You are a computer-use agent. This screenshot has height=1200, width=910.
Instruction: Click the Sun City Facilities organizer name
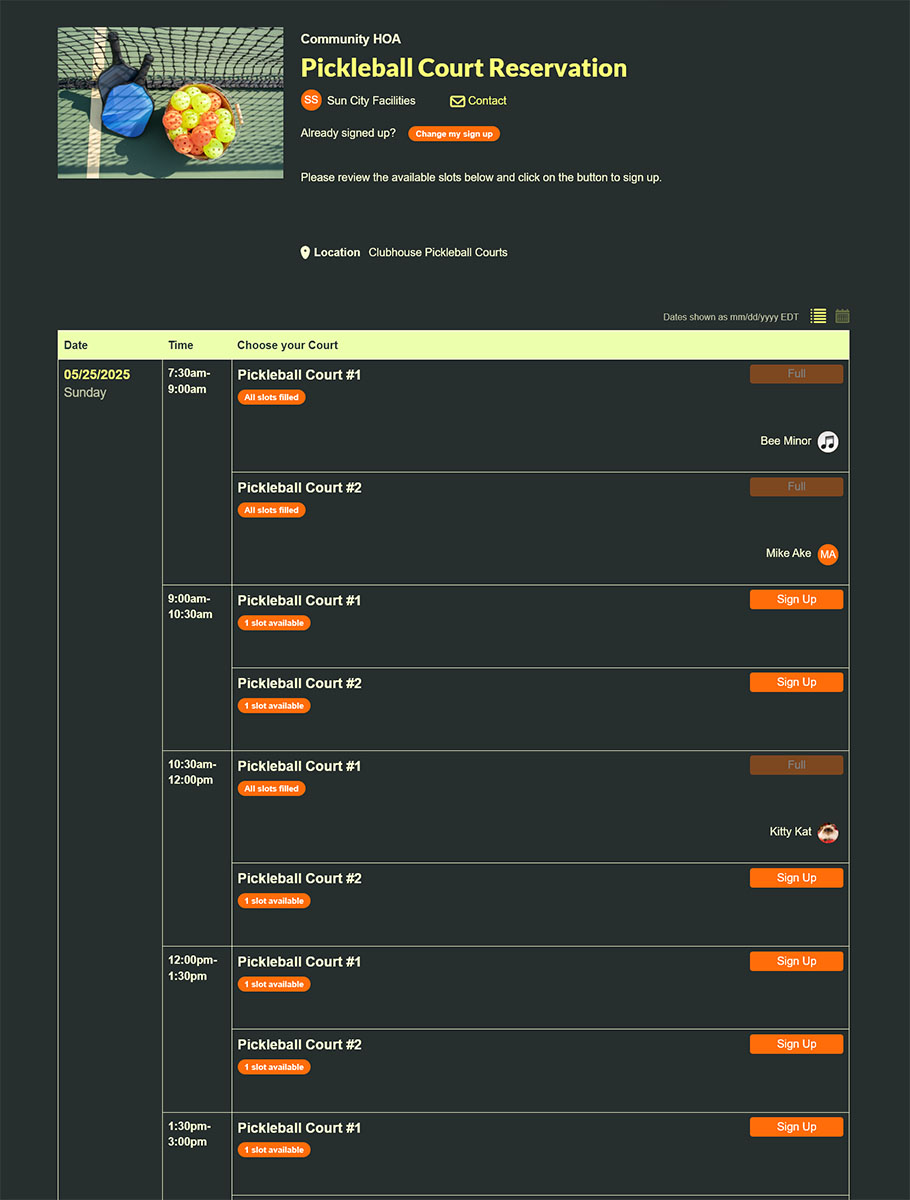click(x=371, y=101)
